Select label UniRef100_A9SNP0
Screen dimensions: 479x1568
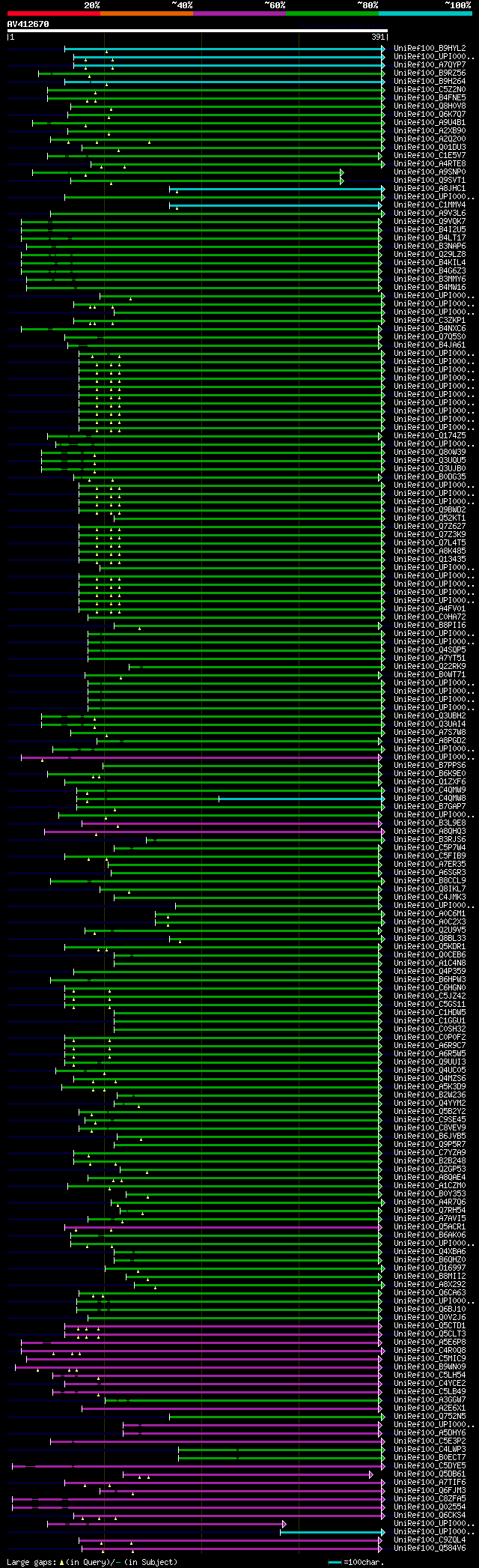pyautogui.click(x=430, y=172)
